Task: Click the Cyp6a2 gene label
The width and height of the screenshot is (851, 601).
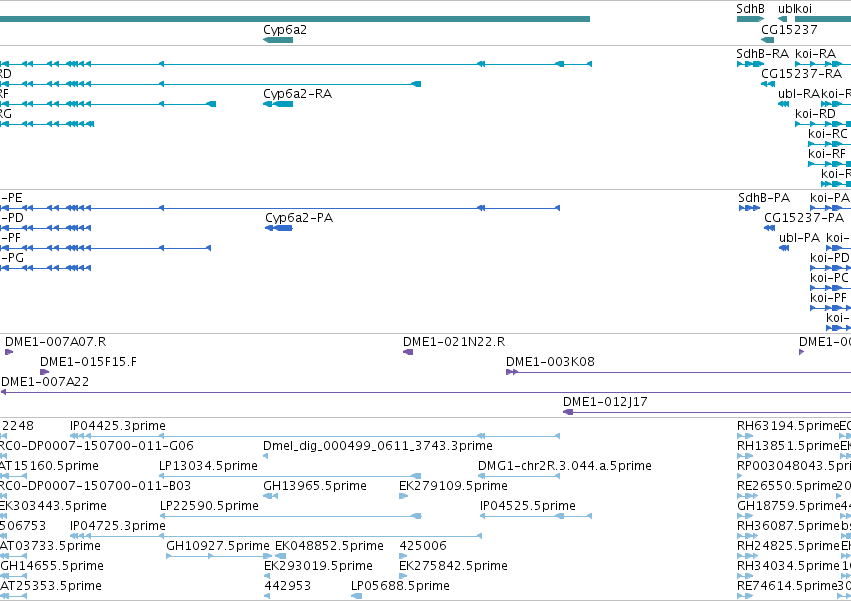Action: pos(285,30)
